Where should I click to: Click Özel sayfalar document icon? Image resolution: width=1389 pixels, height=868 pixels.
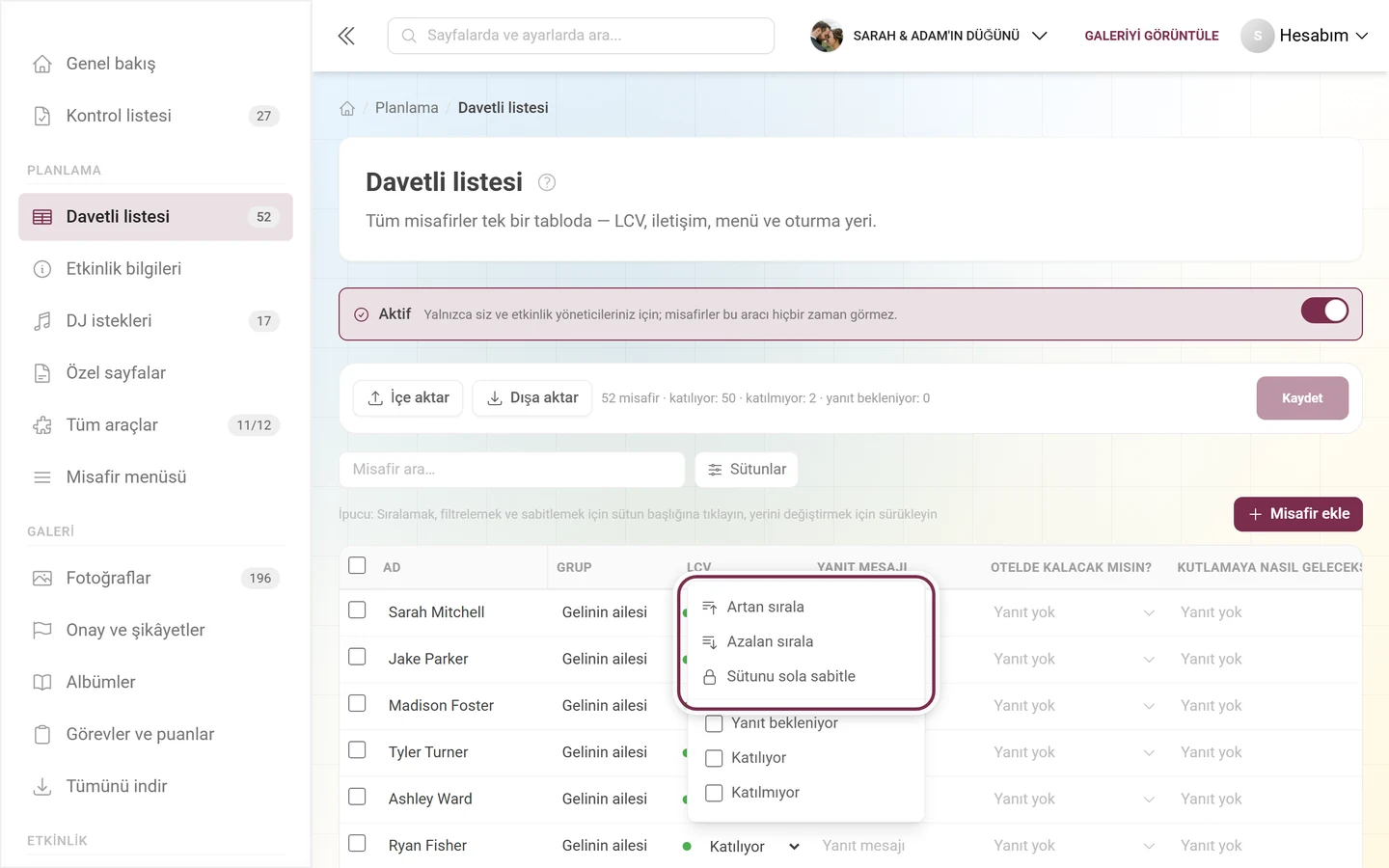(x=42, y=373)
